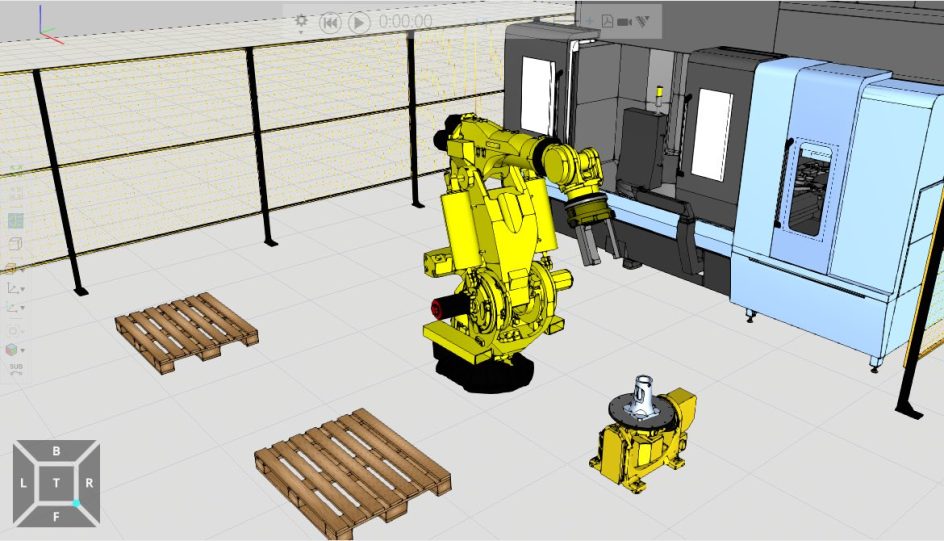Reset the simulation with the rewind button
Image resolution: width=944 pixels, height=541 pixels.
pos(330,21)
